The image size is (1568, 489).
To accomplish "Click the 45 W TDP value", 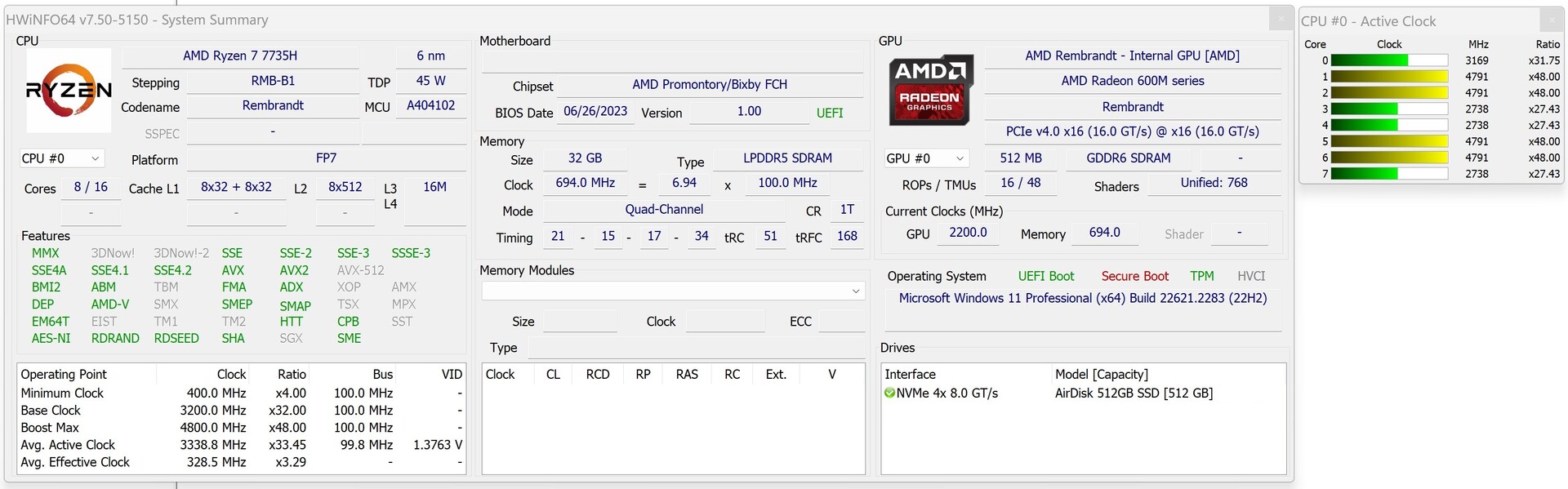I will (x=431, y=82).
